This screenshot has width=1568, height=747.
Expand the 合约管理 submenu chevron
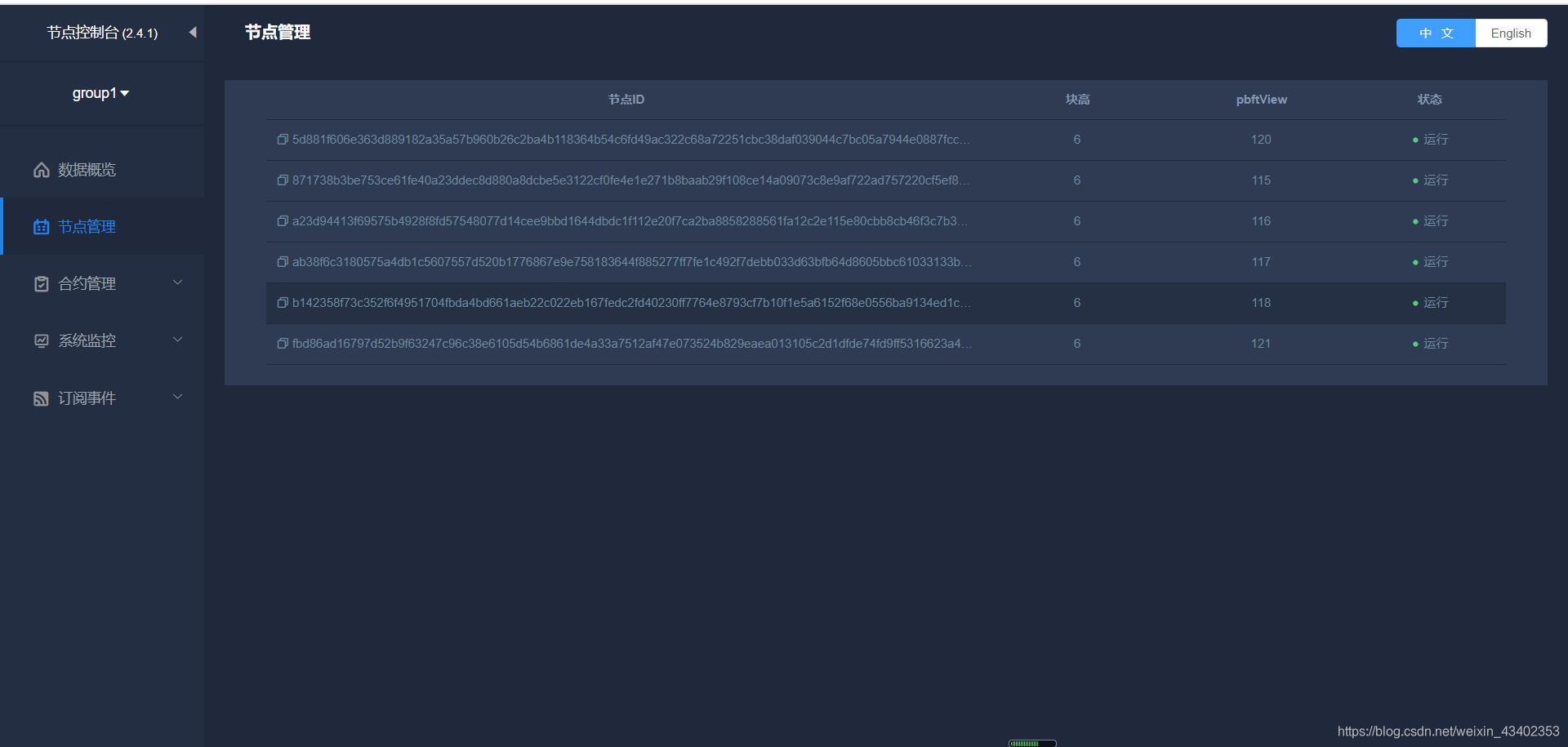coord(177,282)
